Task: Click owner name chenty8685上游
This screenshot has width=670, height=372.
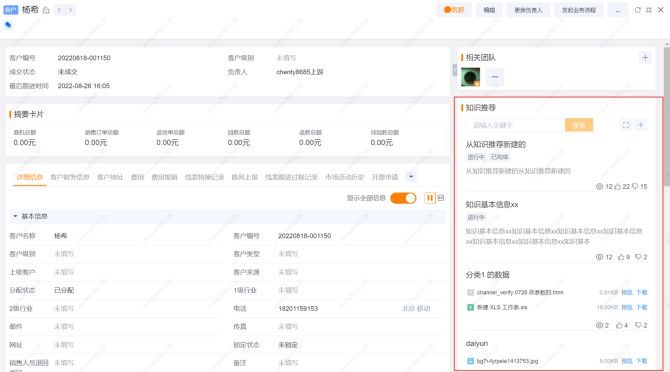Action: tap(300, 72)
